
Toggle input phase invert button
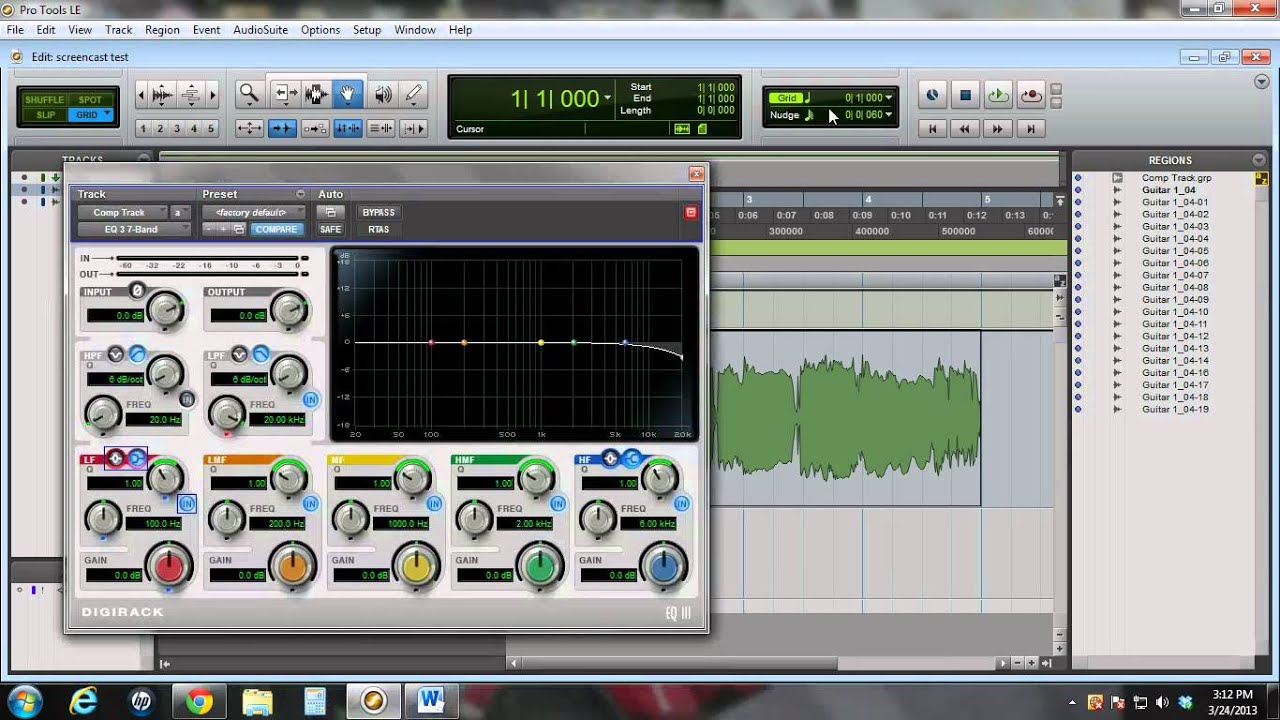[138, 291]
